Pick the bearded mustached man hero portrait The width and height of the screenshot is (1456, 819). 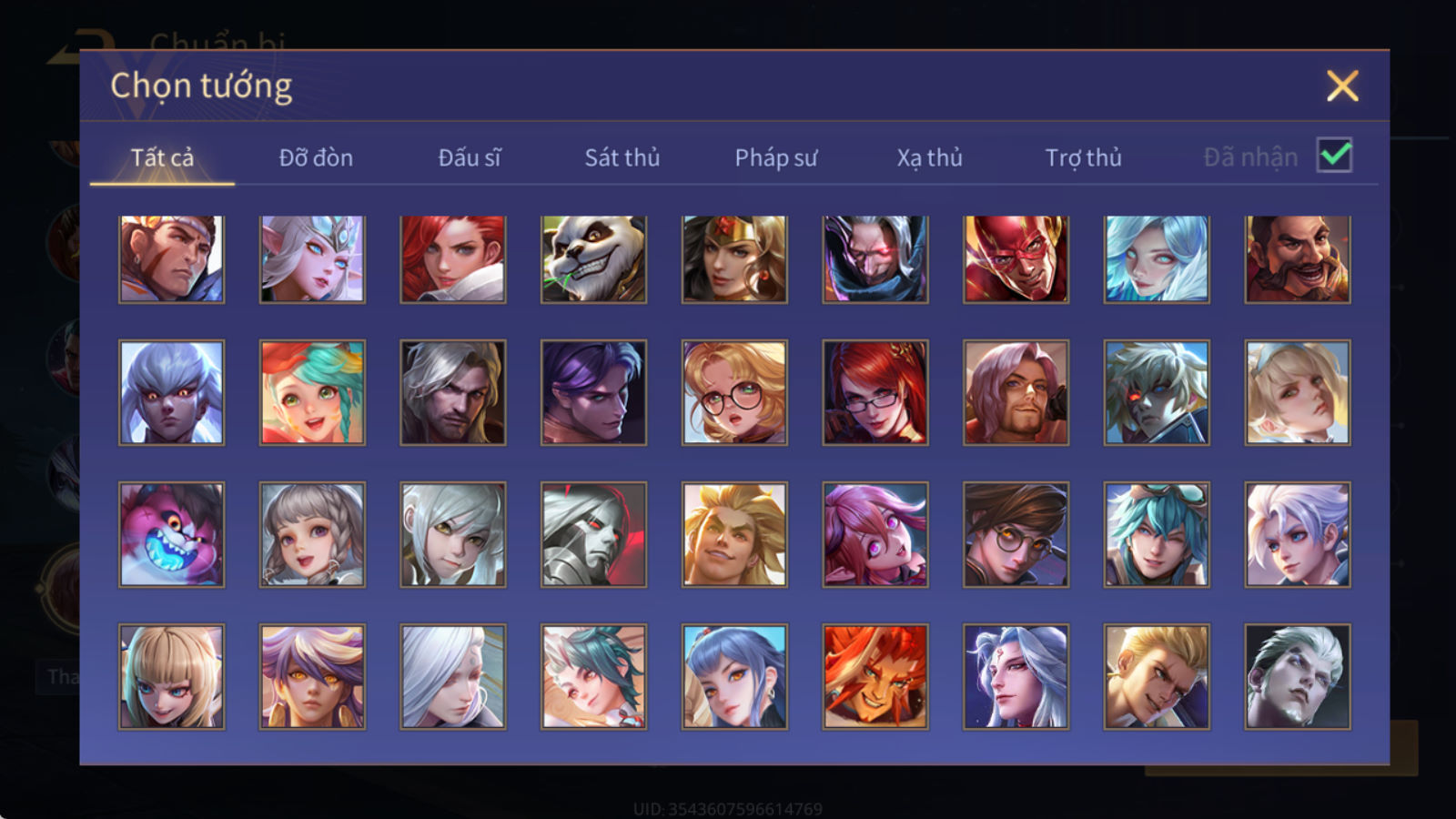[1298, 259]
